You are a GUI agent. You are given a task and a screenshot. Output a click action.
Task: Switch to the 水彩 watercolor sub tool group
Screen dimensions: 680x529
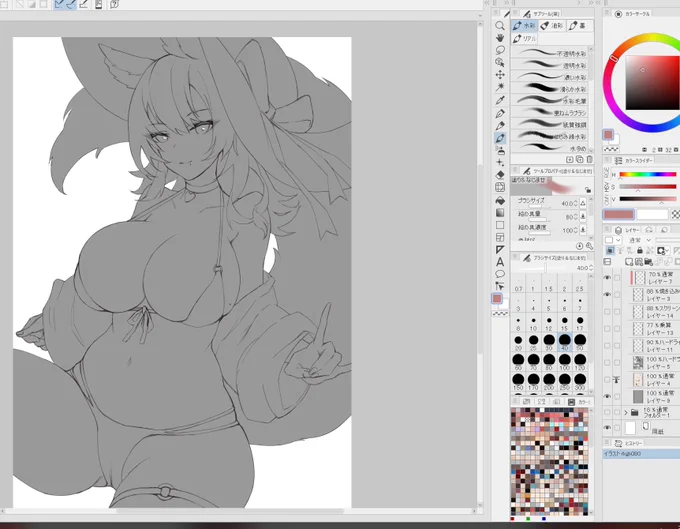click(524, 26)
